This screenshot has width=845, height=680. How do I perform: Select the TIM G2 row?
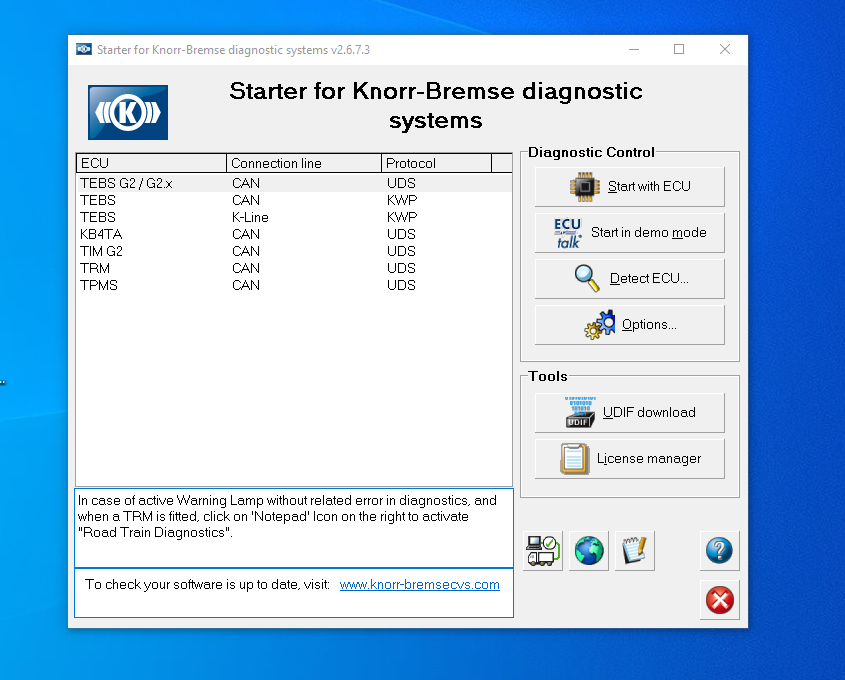294,251
